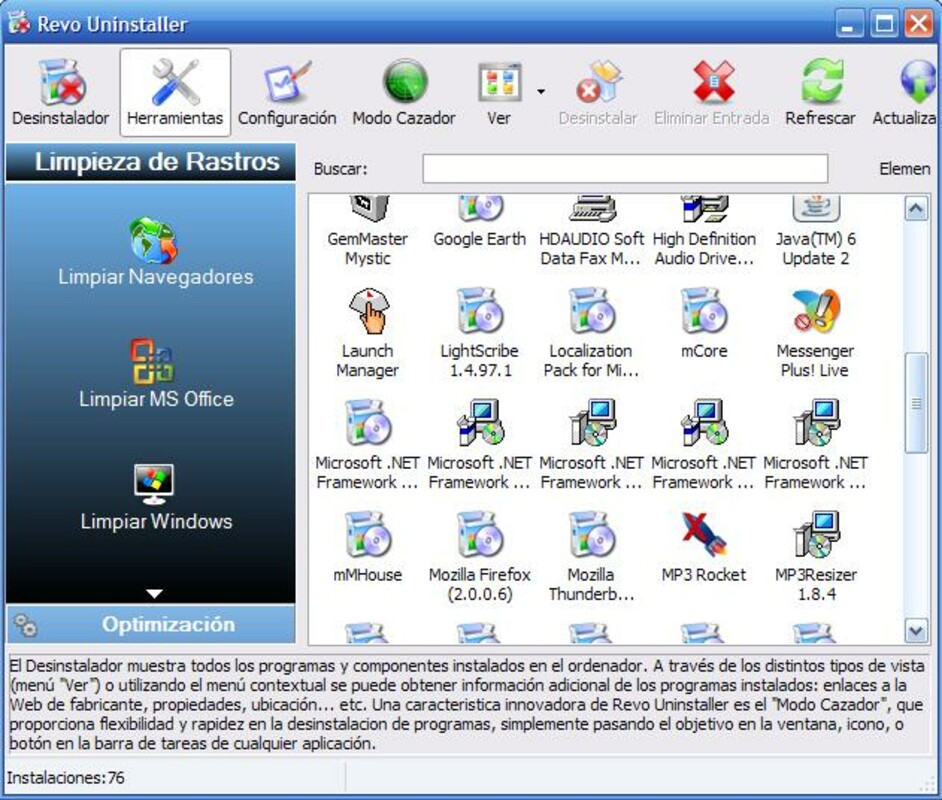
Task: Click the Buscar search input field
Action: 624,169
